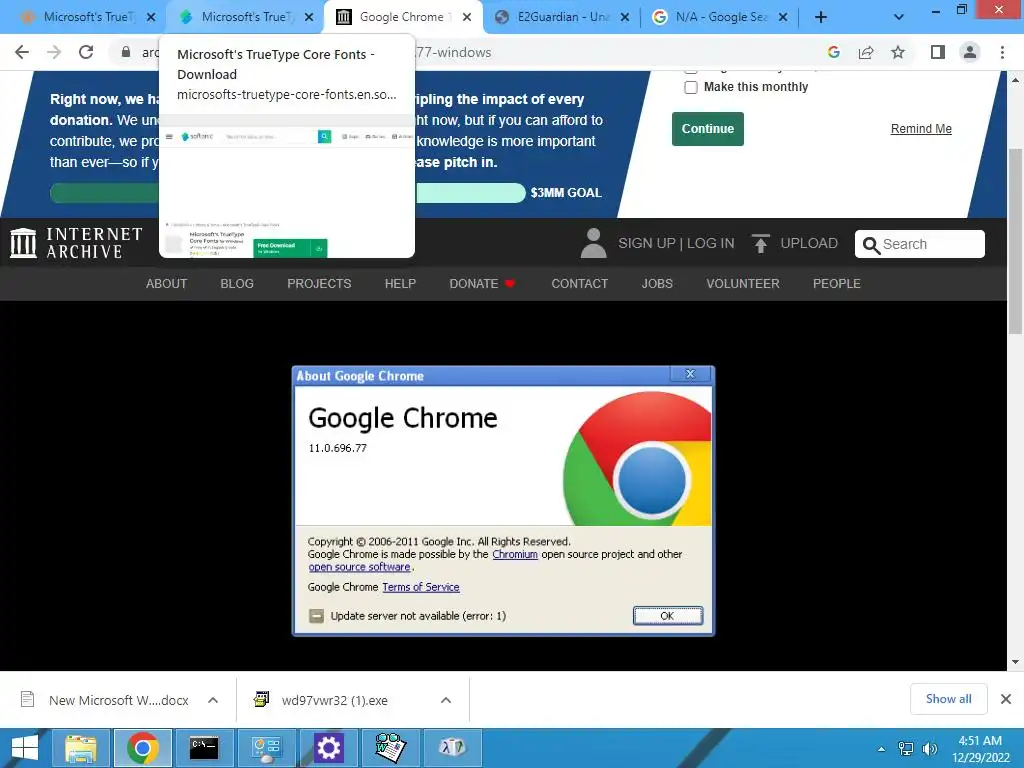Open the HELP menu item
The height and width of the screenshot is (768, 1024).
tap(400, 283)
